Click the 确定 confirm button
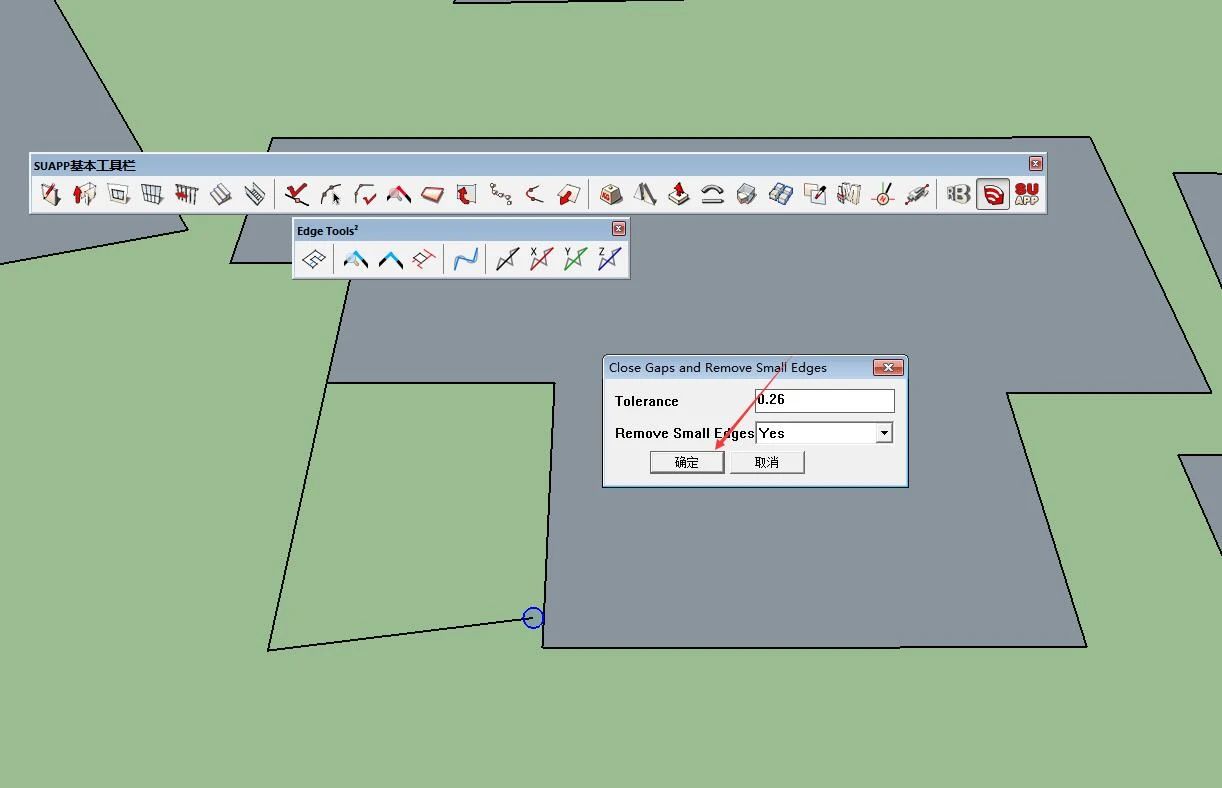Screen dimensions: 1222x788 coord(687,462)
